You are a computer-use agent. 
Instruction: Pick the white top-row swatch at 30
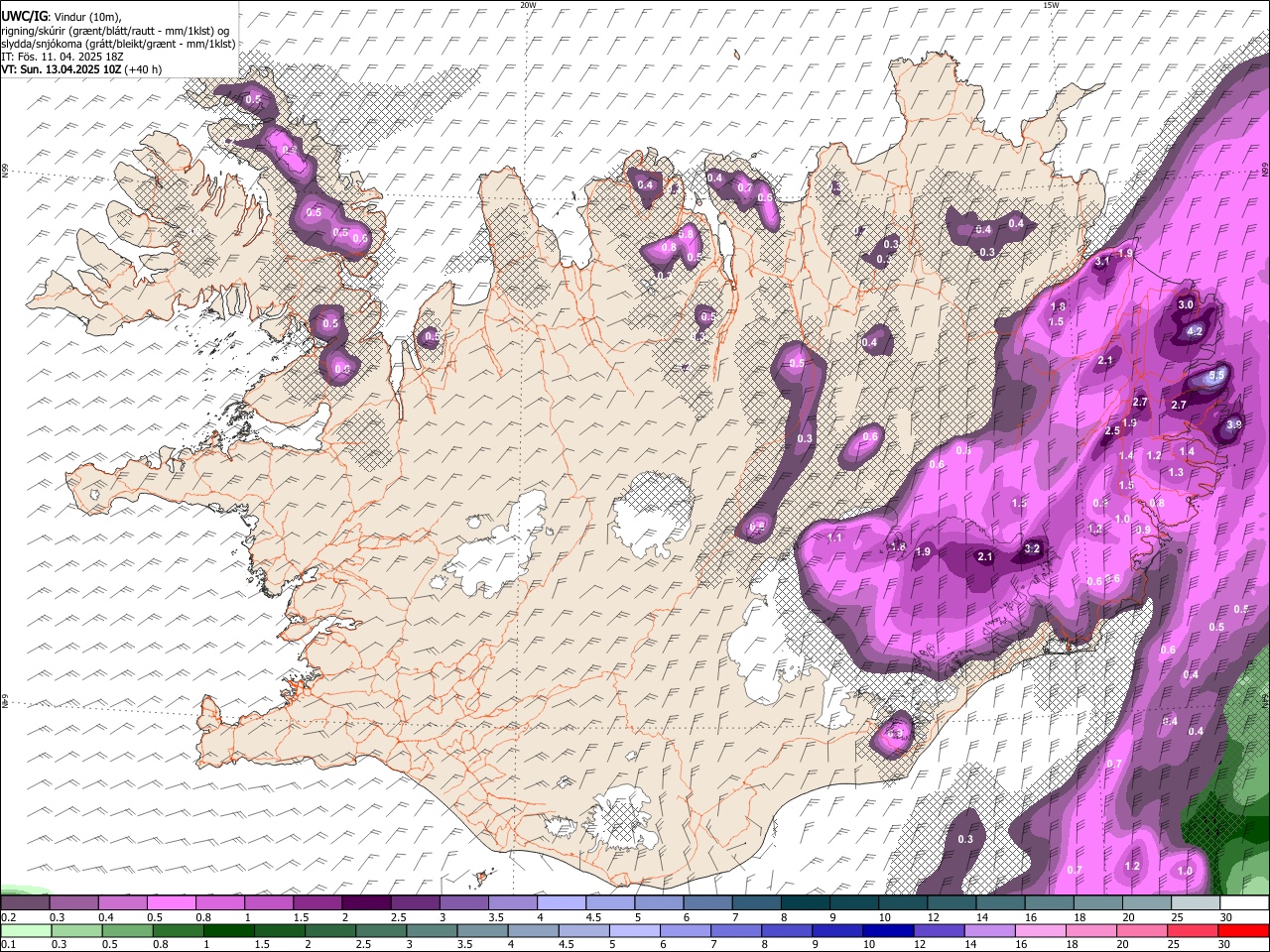[1244, 903]
